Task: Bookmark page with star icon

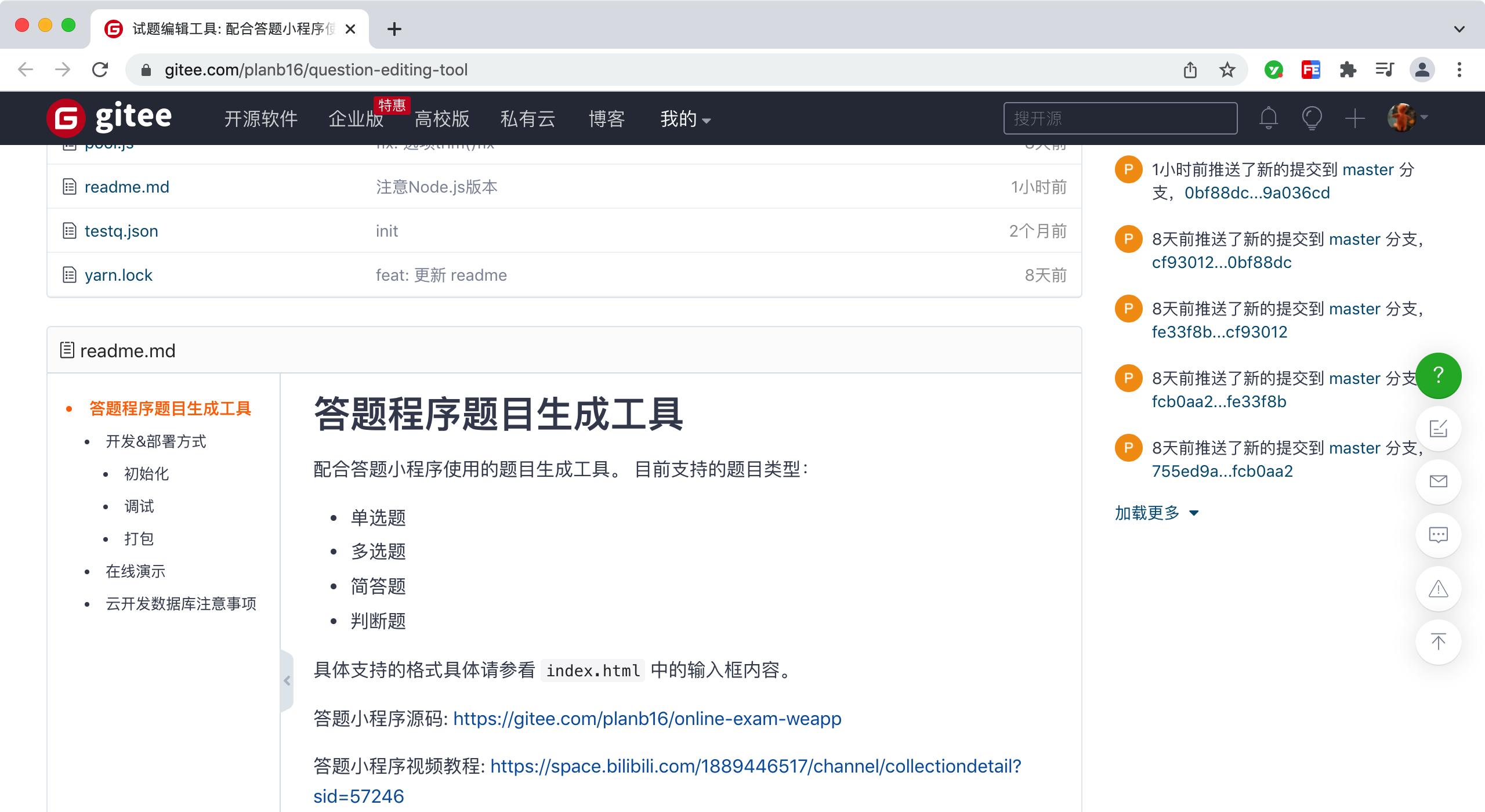Action: pyautogui.click(x=1227, y=70)
